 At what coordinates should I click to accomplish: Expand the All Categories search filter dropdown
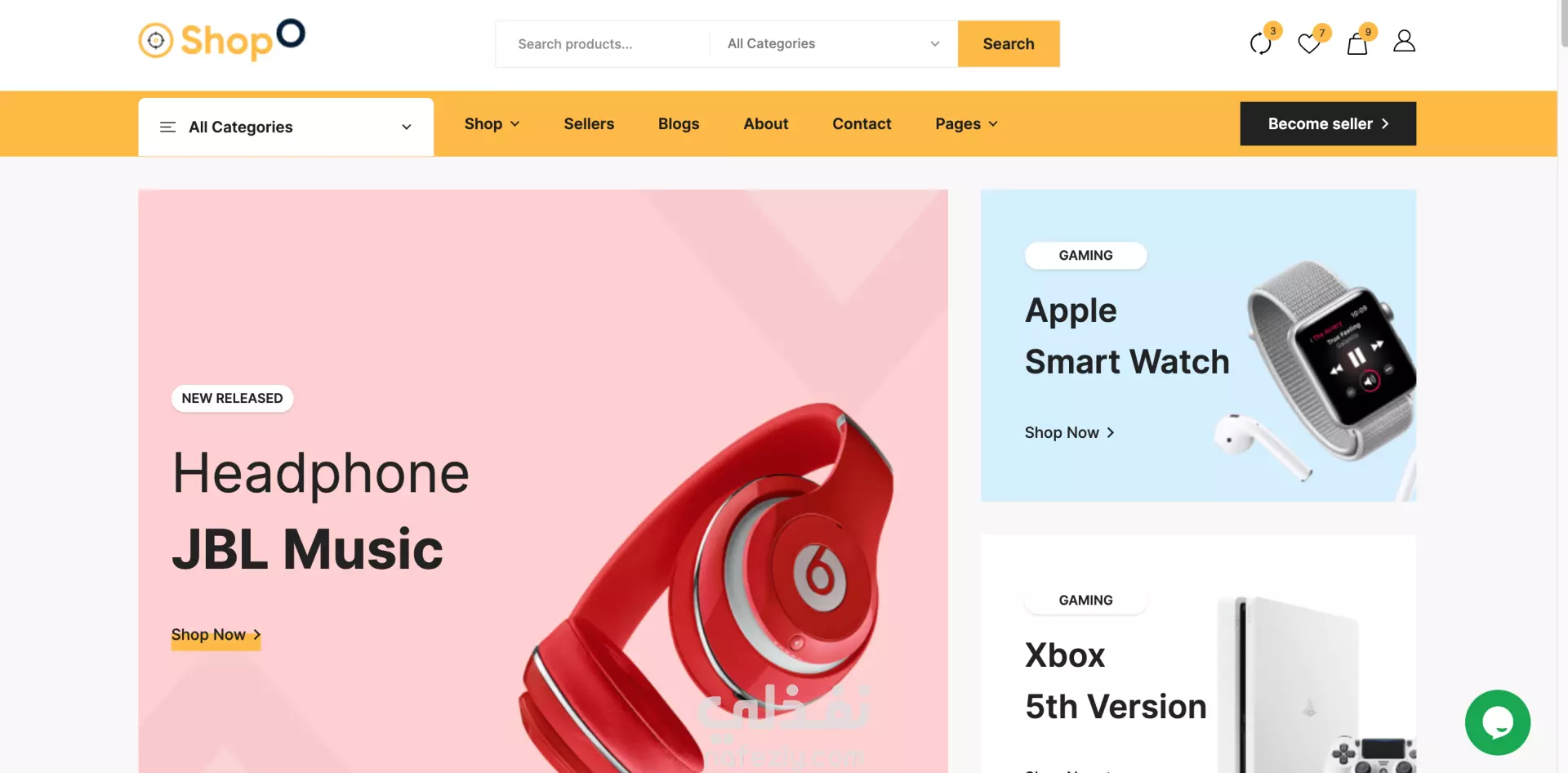point(833,43)
